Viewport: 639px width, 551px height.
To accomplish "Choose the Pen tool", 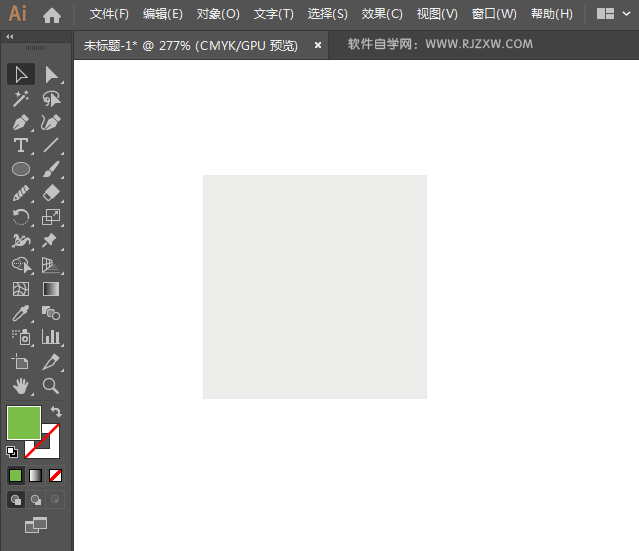I will click(21, 122).
